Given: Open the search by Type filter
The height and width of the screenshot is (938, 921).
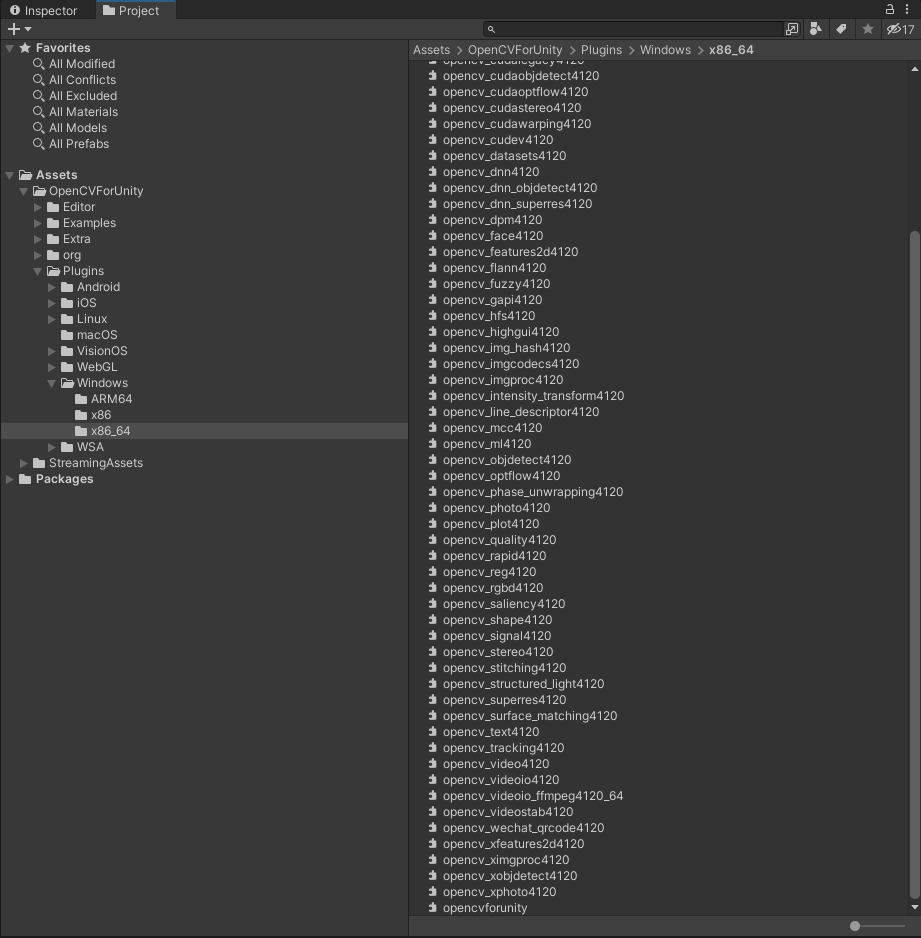Looking at the screenshot, I should click(815, 29).
